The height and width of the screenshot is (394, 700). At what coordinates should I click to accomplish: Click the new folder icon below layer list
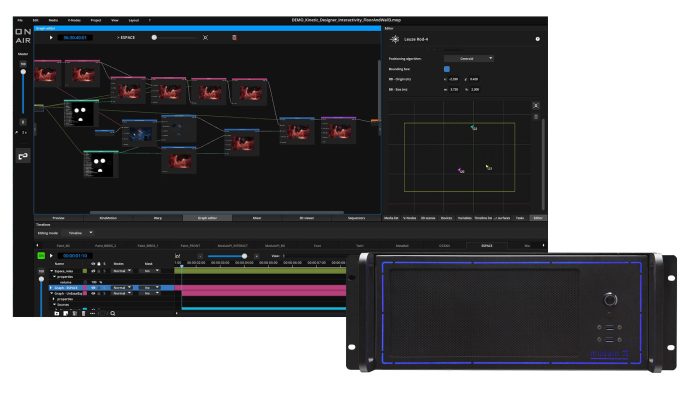point(57,313)
